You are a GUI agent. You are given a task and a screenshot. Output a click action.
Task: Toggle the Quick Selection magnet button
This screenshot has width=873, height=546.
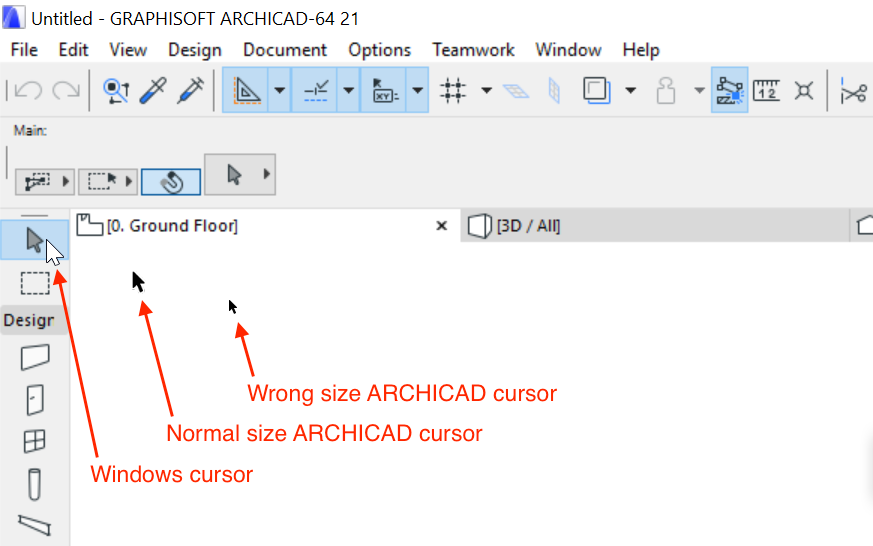171,182
